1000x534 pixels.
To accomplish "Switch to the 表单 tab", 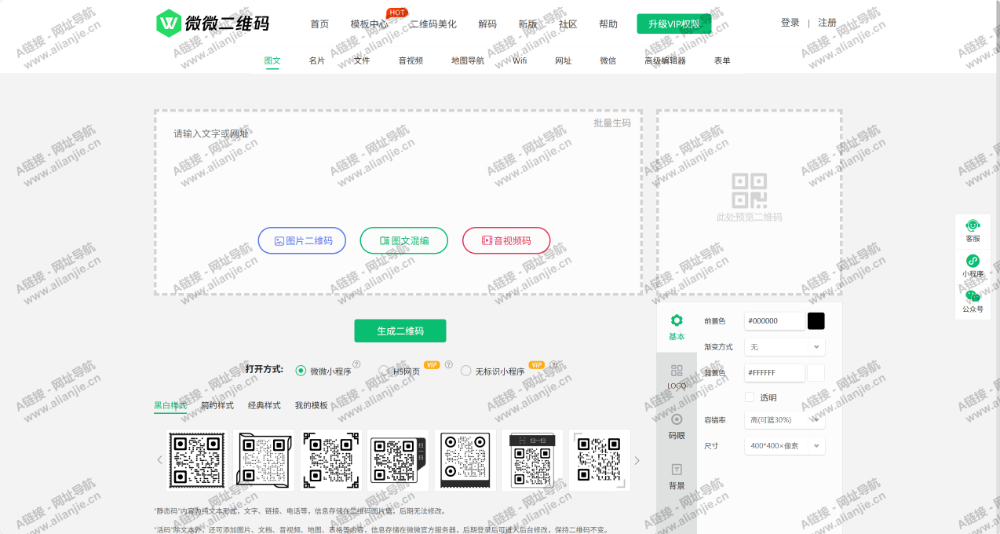I will click(x=722, y=61).
